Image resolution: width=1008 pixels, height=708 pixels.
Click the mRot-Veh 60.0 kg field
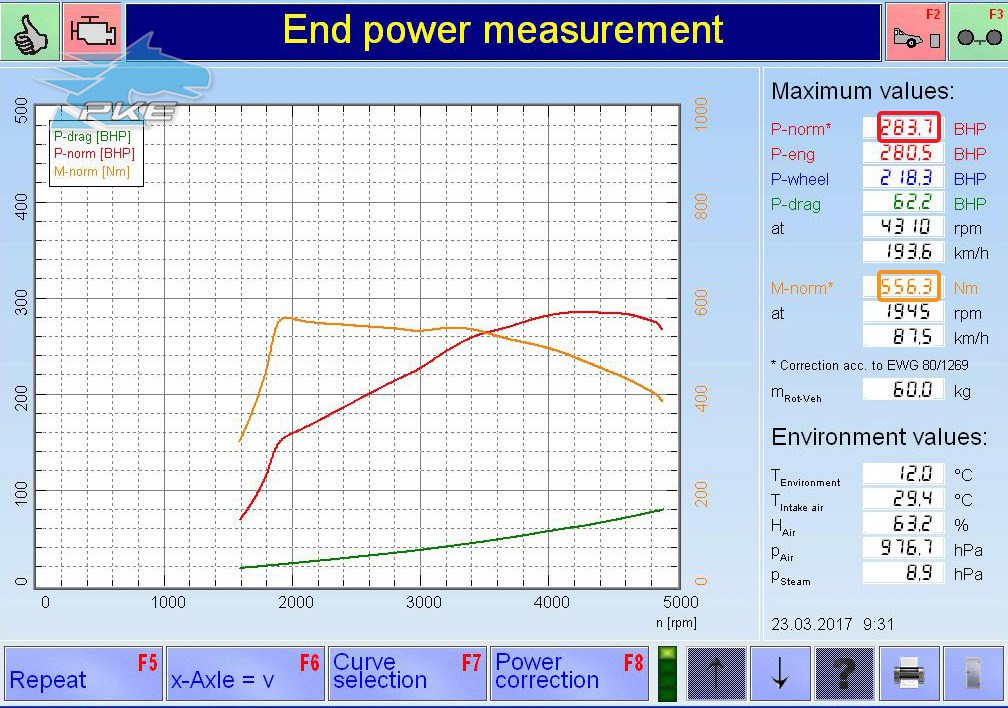(x=904, y=390)
